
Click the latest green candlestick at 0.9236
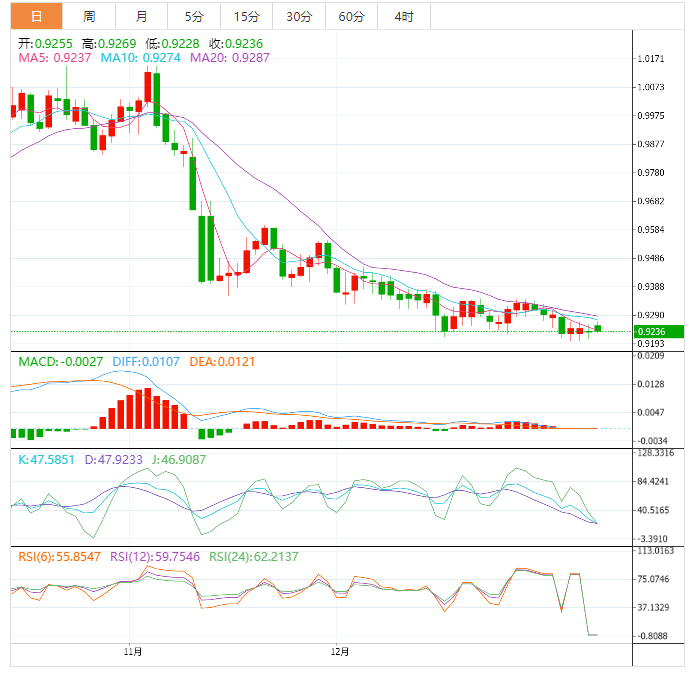pyautogui.click(x=598, y=328)
